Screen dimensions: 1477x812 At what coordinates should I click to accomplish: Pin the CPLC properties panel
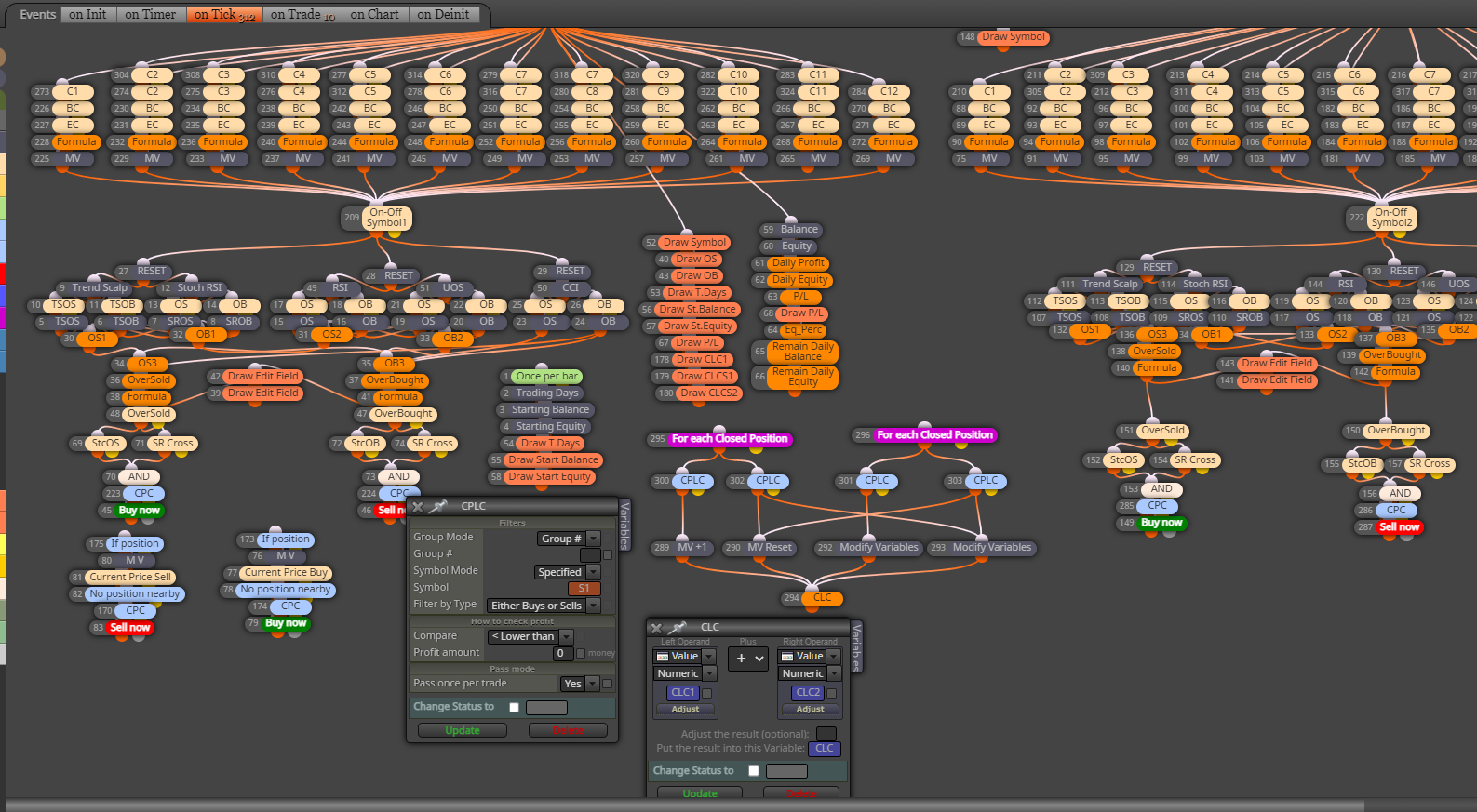tap(438, 507)
